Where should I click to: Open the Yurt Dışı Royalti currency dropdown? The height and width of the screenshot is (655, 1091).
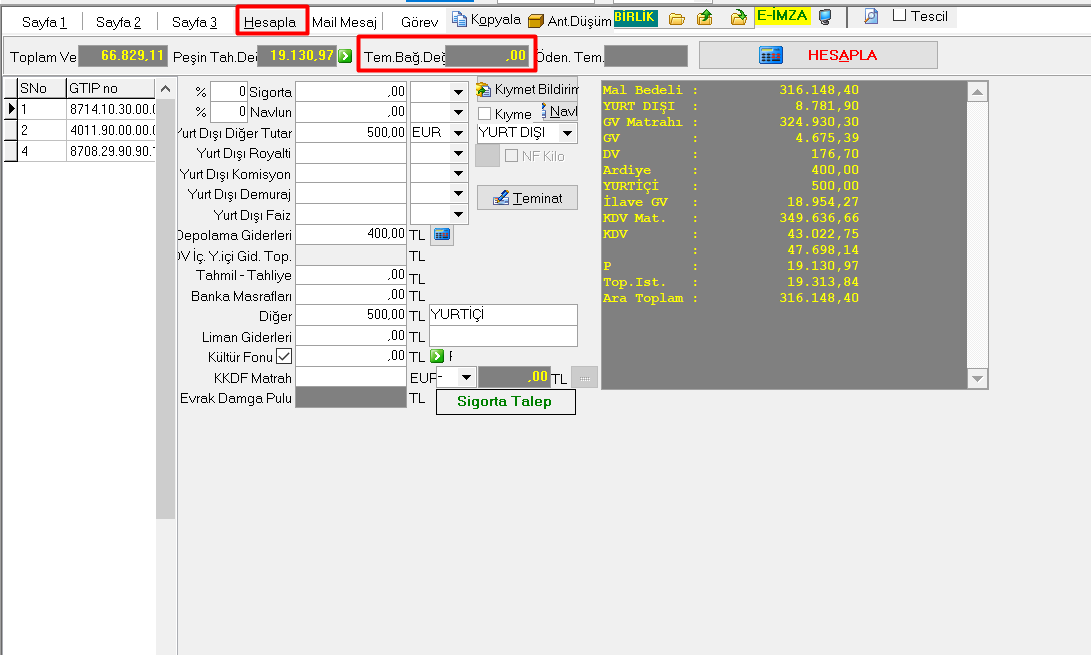point(458,153)
